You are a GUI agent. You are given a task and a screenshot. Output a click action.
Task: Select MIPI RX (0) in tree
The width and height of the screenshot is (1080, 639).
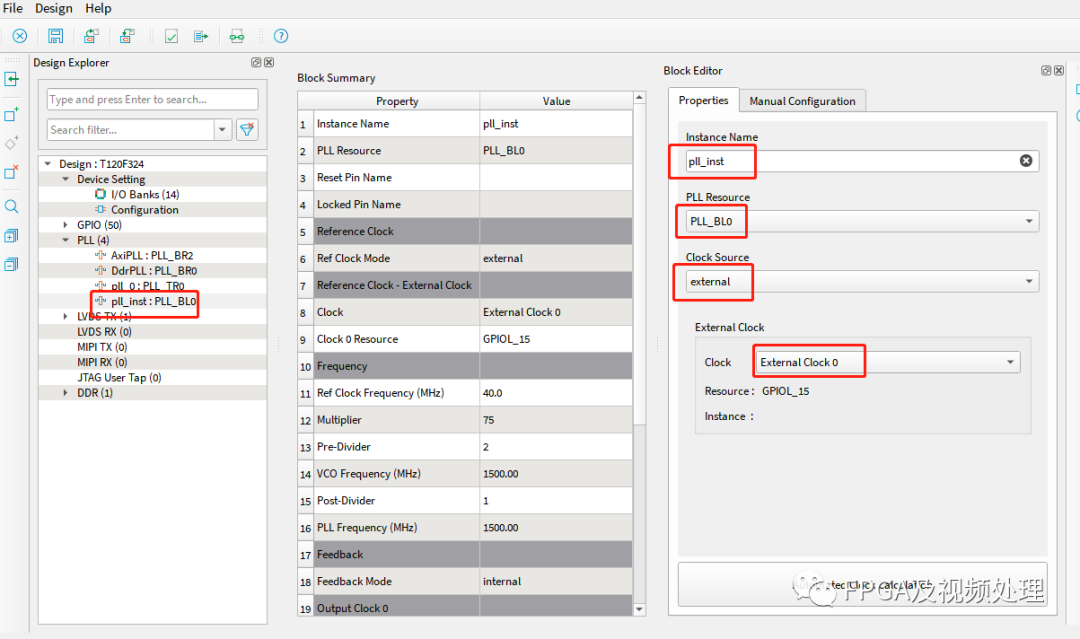102,362
